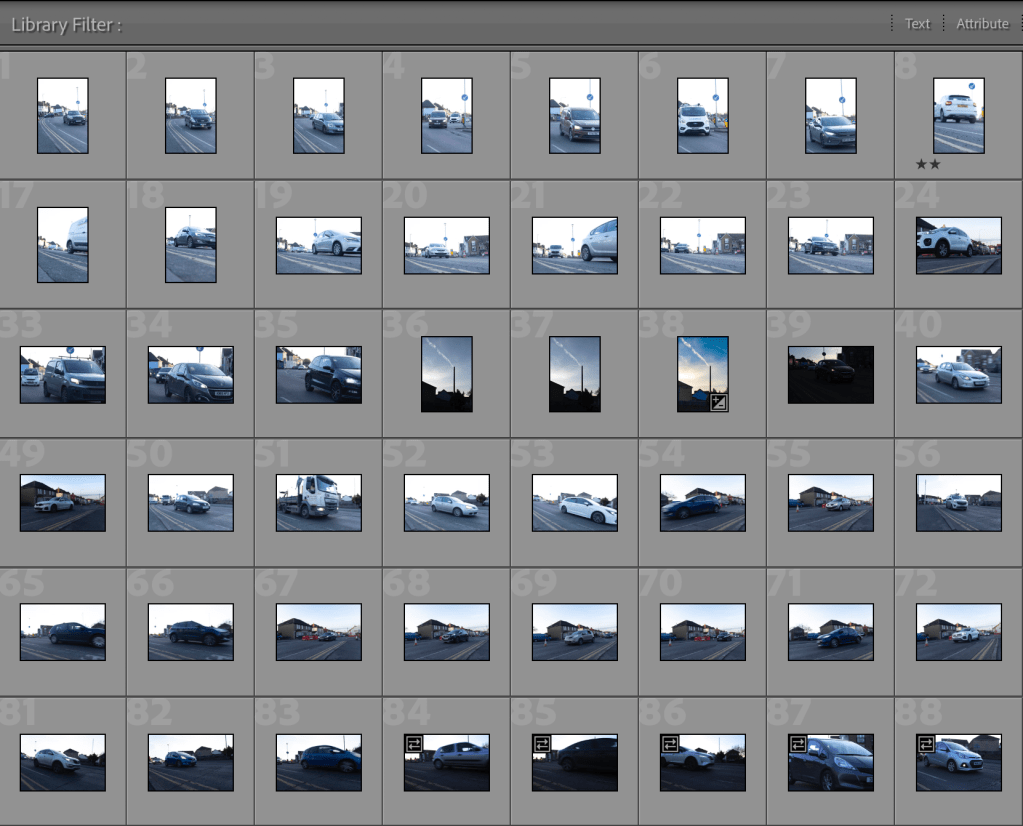Select photo 53 white car thumbnail
This screenshot has width=1023, height=826.
click(575, 503)
